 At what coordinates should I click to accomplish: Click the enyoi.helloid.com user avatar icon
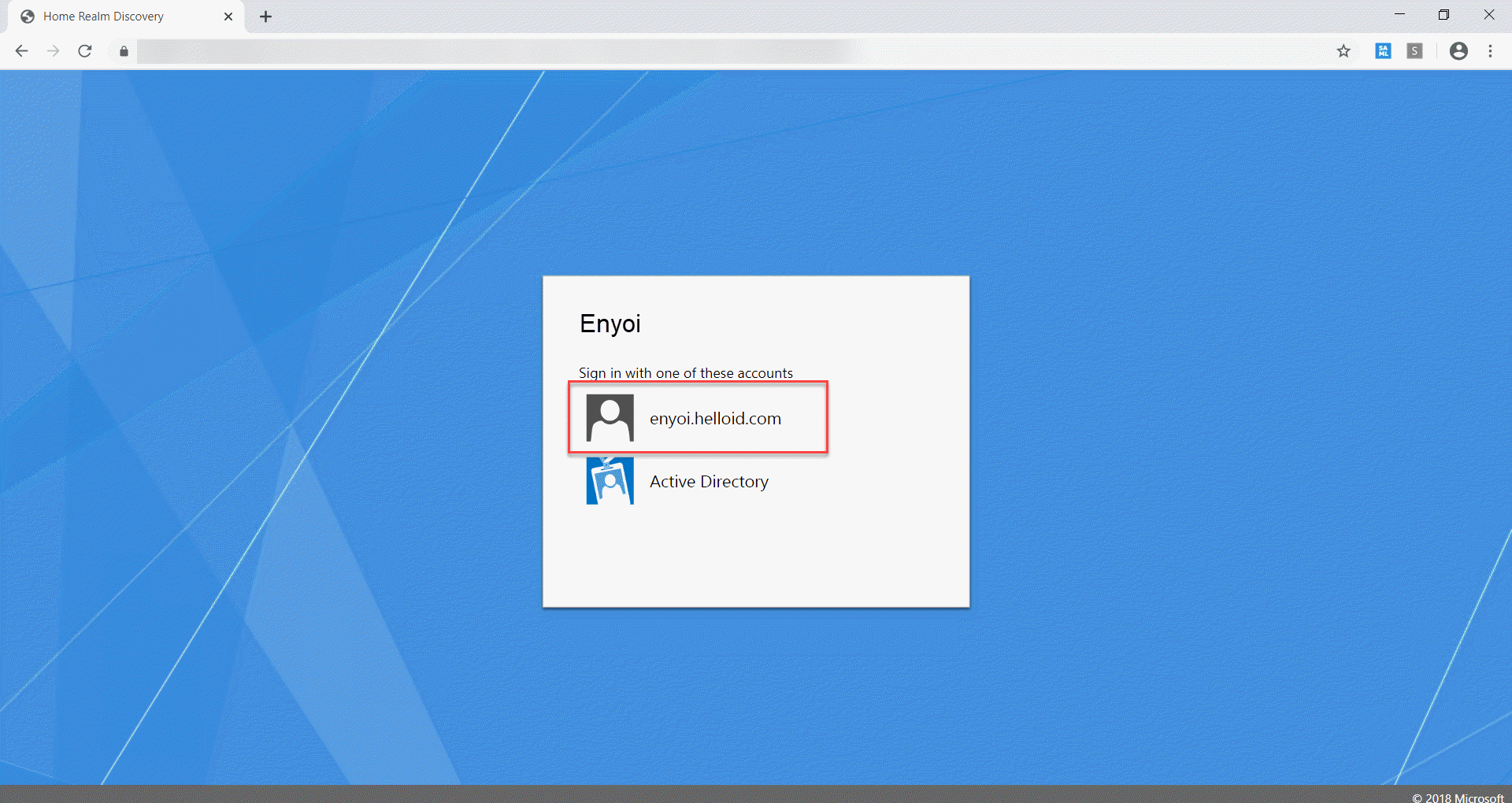(x=610, y=418)
